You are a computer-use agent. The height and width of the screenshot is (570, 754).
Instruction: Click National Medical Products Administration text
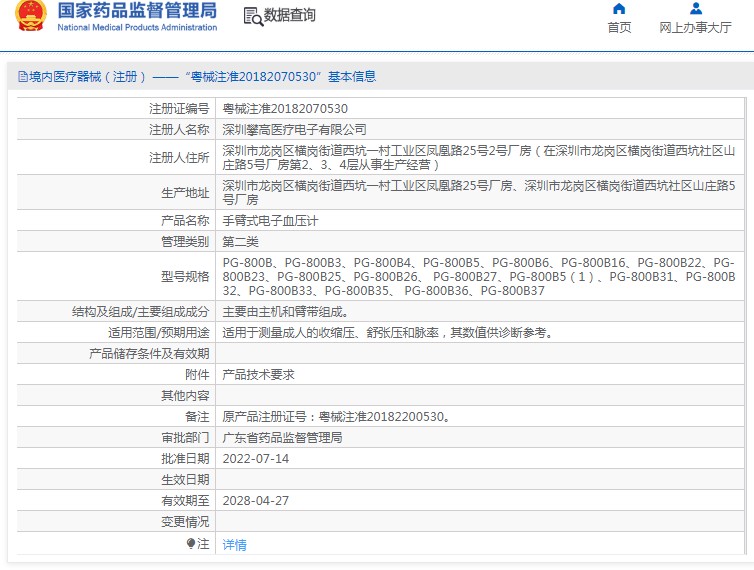[137, 27]
